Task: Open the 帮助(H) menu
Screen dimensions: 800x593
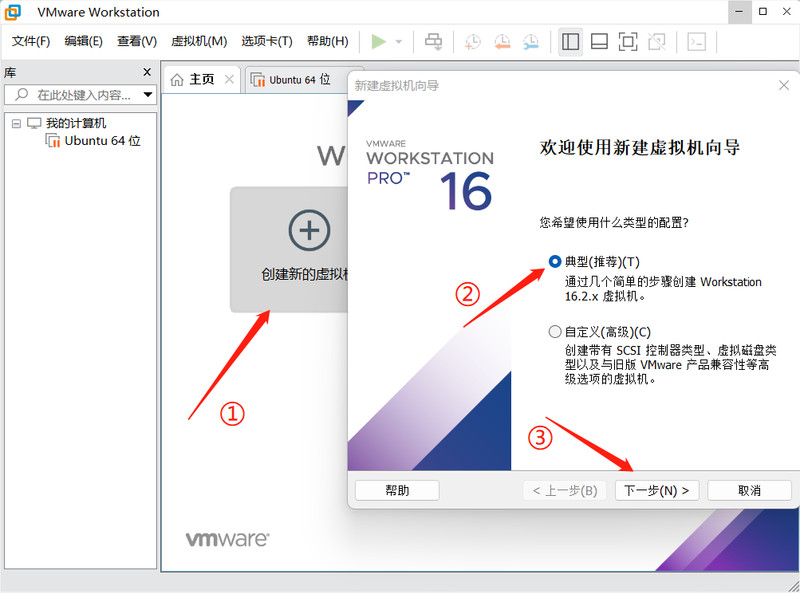Action: (x=328, y=41)
